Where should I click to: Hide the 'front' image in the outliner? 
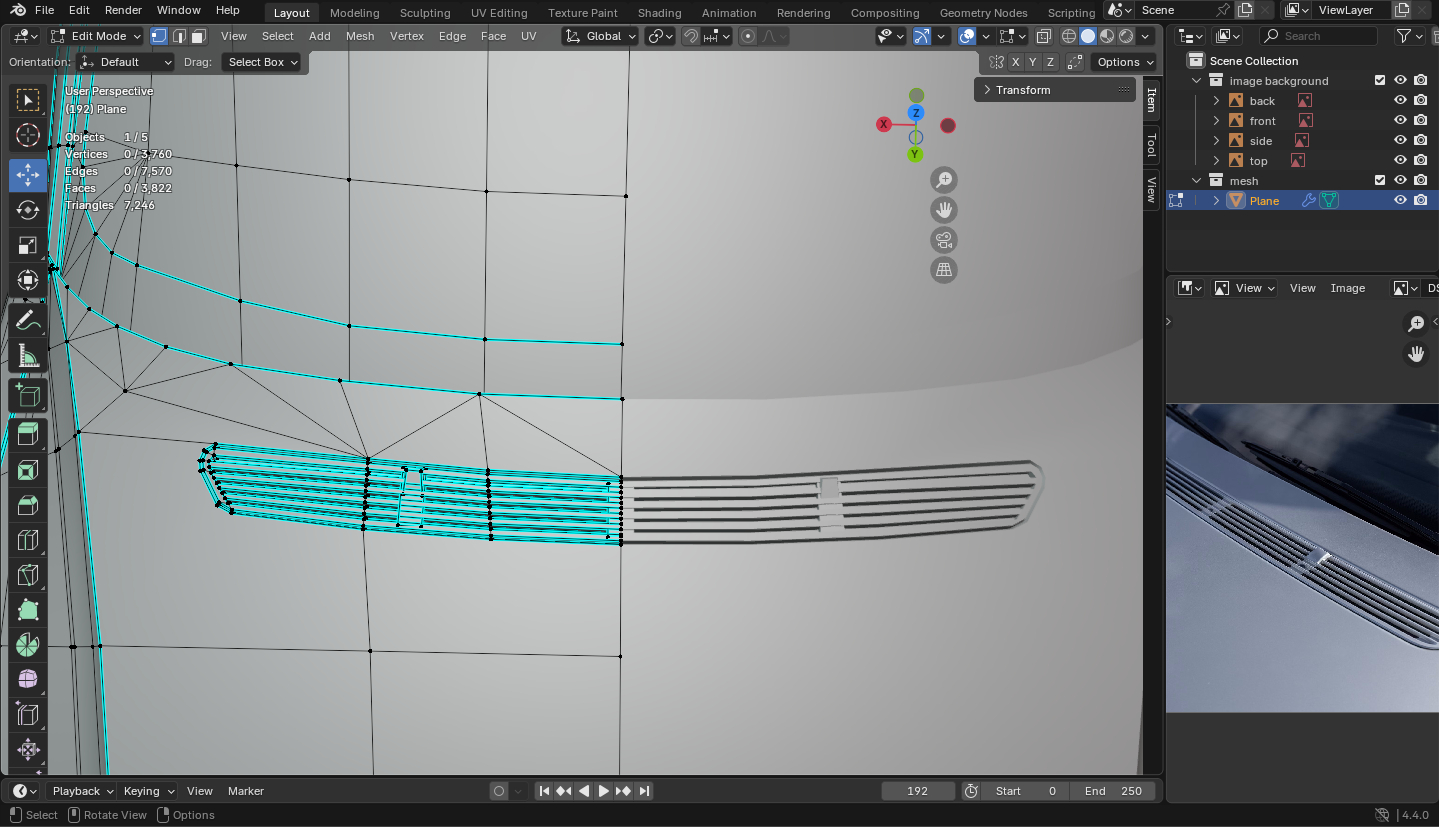tap(1400, 121)
